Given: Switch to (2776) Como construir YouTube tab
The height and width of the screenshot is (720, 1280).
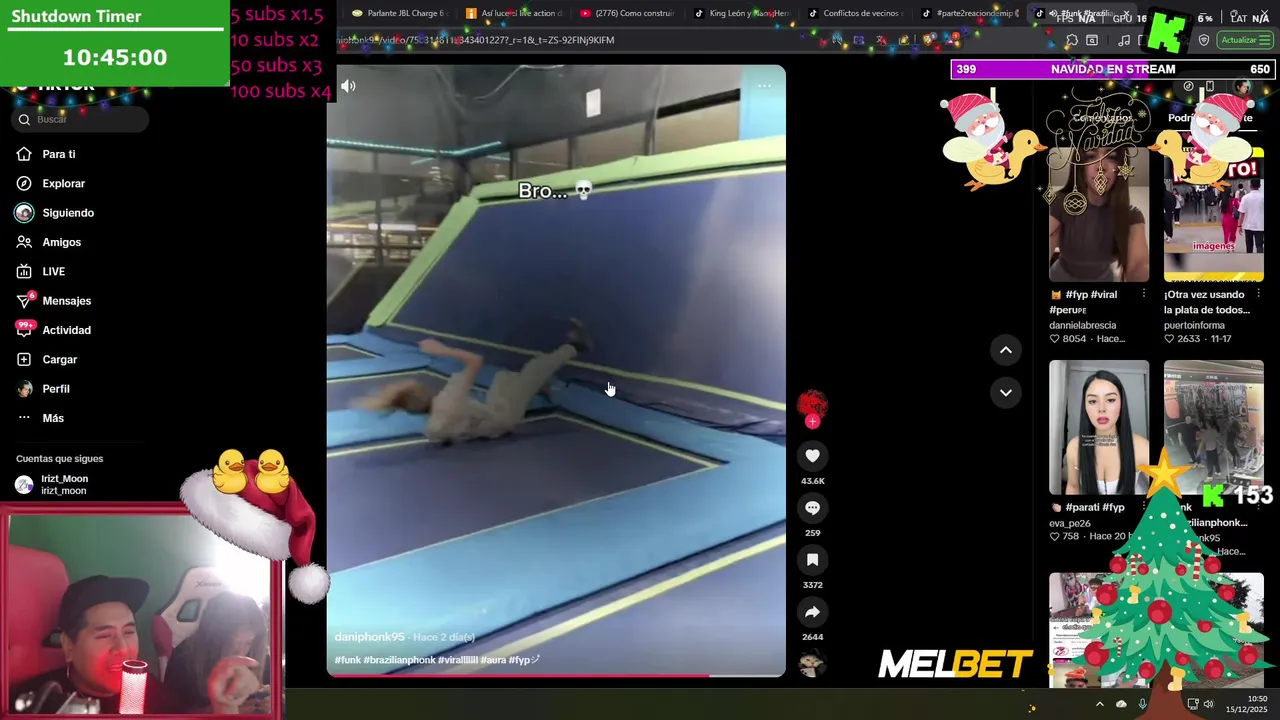Looking at the screenshot, I should pos(627,13).
